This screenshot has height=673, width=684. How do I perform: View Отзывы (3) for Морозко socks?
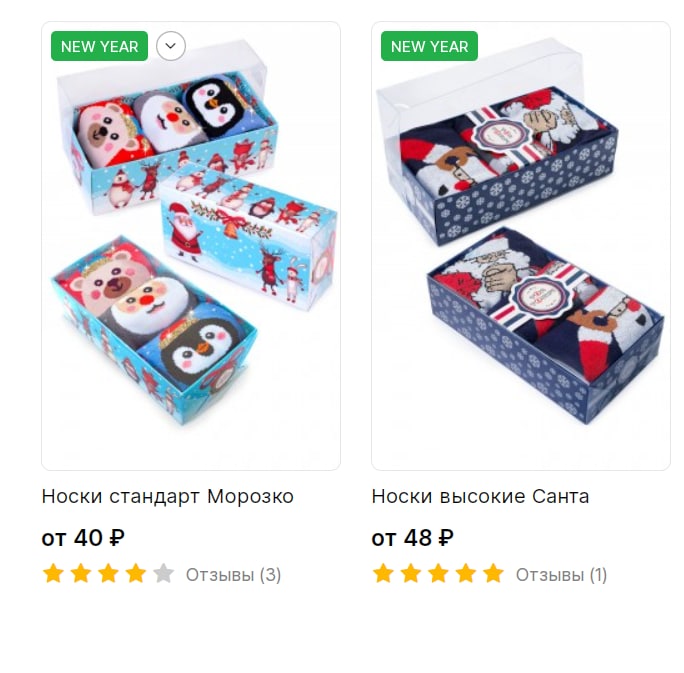tap(233, 575)
